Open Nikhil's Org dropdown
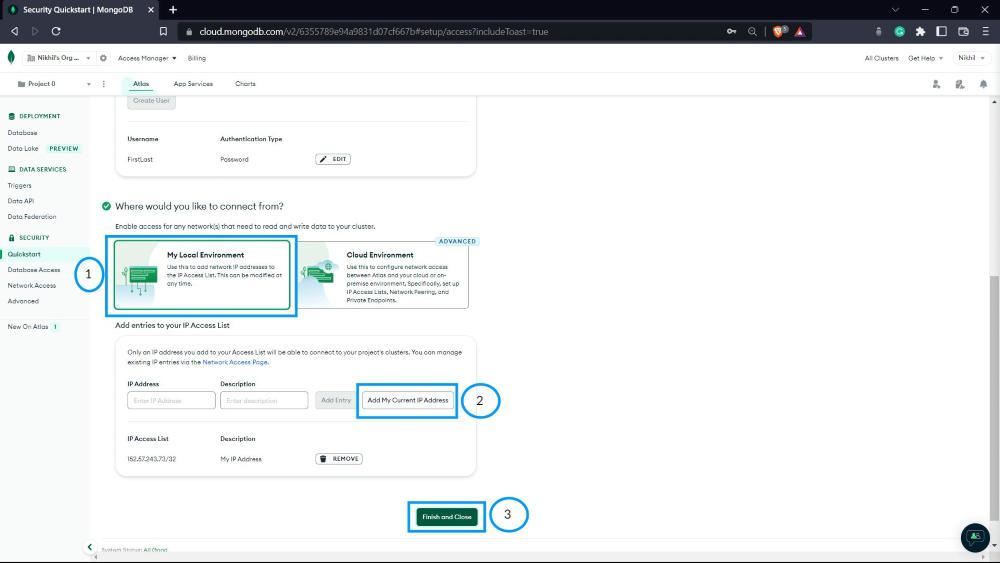Image resolution: width=1000 pixels, height=563 pixels. click(x=59, y=58)
